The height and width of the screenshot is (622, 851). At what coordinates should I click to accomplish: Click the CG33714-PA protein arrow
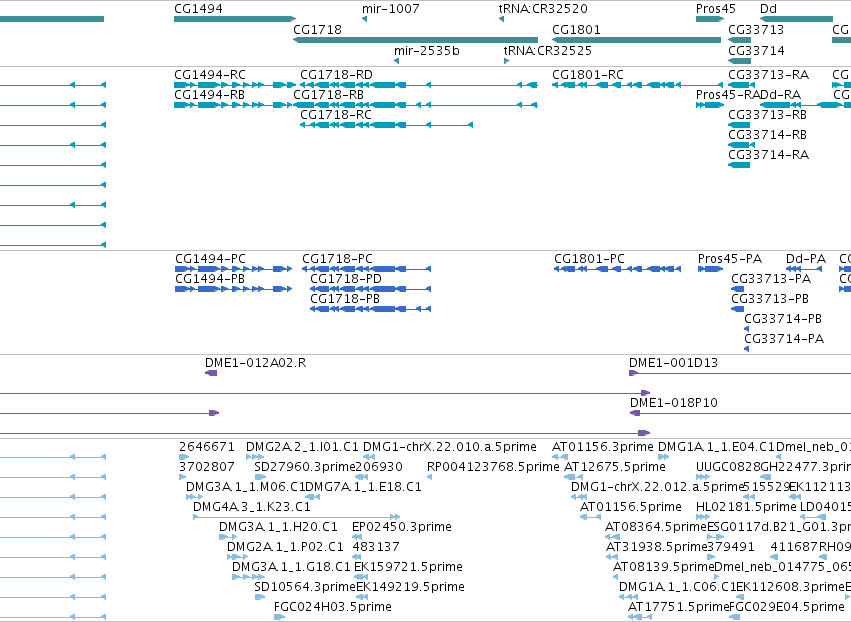(747, 350)
